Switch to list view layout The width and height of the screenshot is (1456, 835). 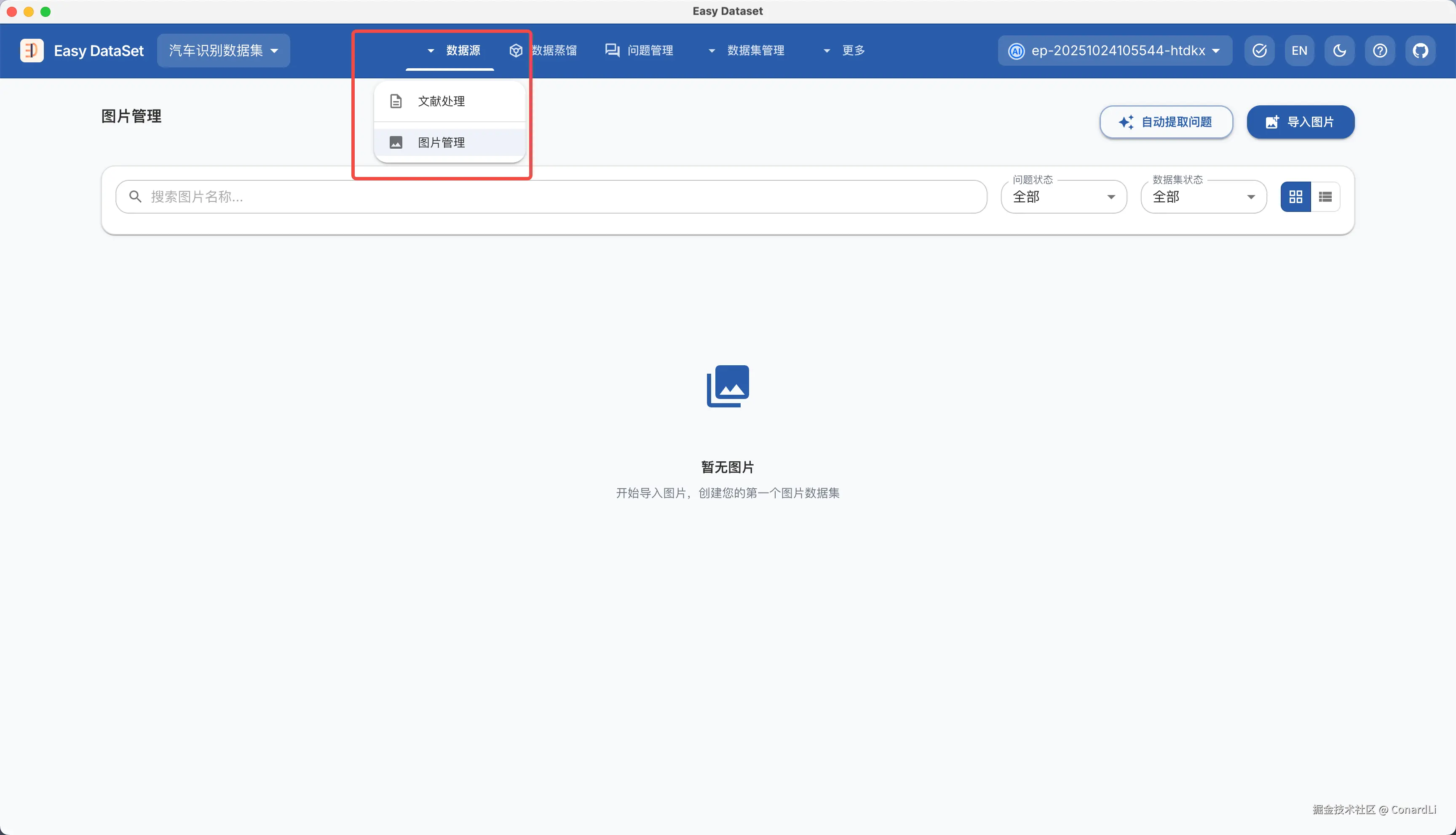1325,197
